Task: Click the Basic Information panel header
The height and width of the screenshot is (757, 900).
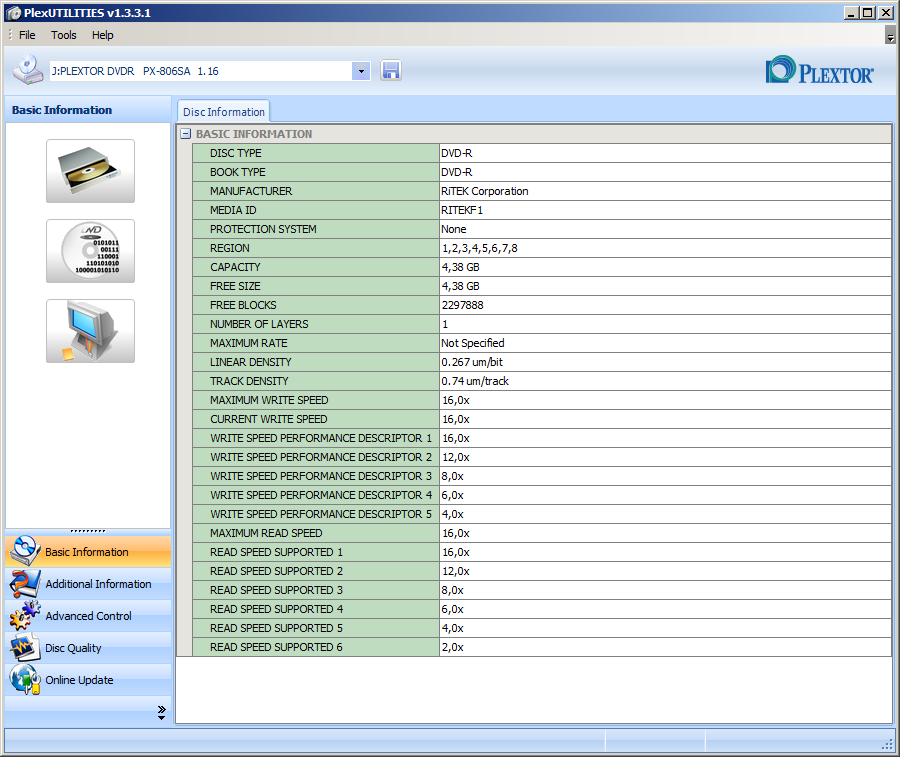Action: 88,110
